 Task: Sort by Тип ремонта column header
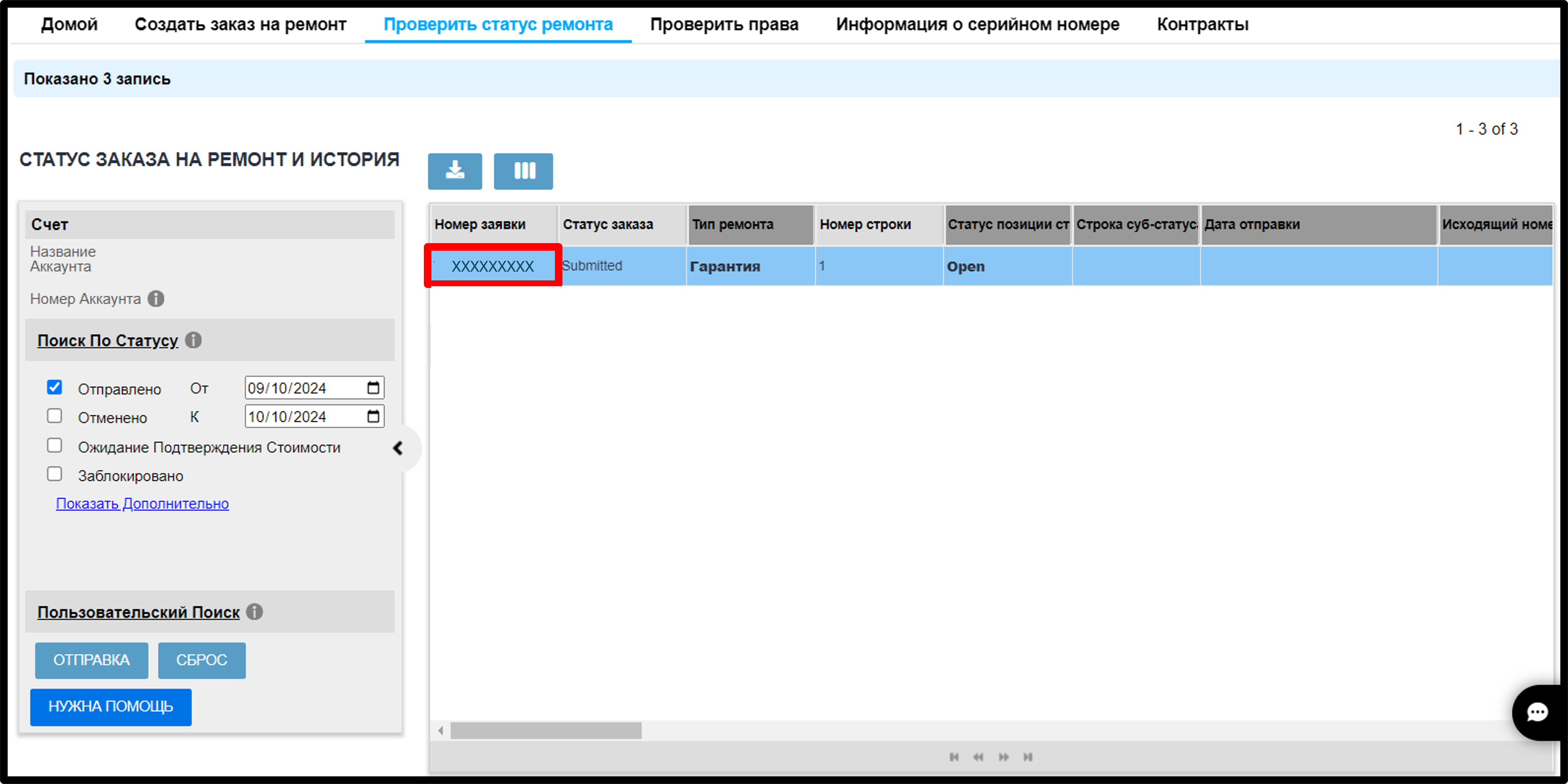click(751, 224)
